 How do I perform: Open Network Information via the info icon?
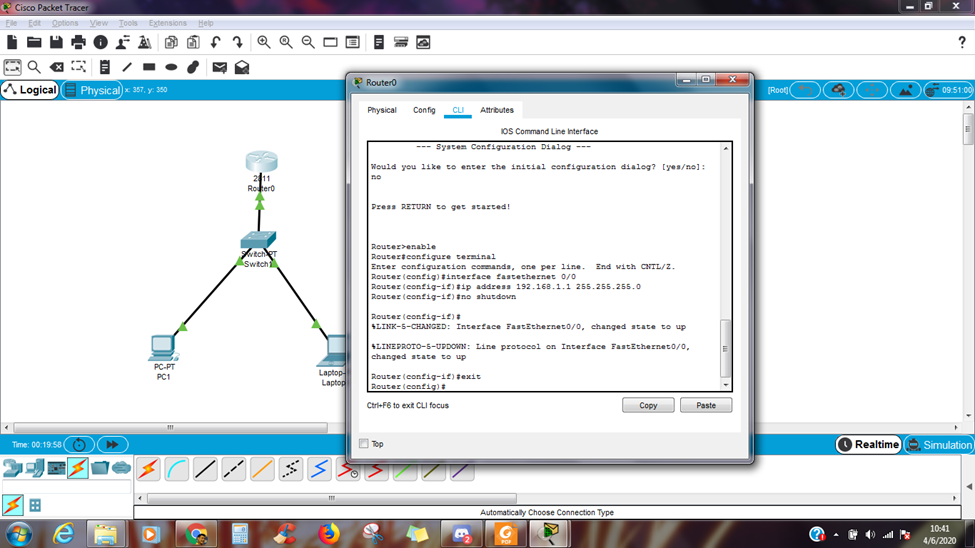(x=101, y=42)
